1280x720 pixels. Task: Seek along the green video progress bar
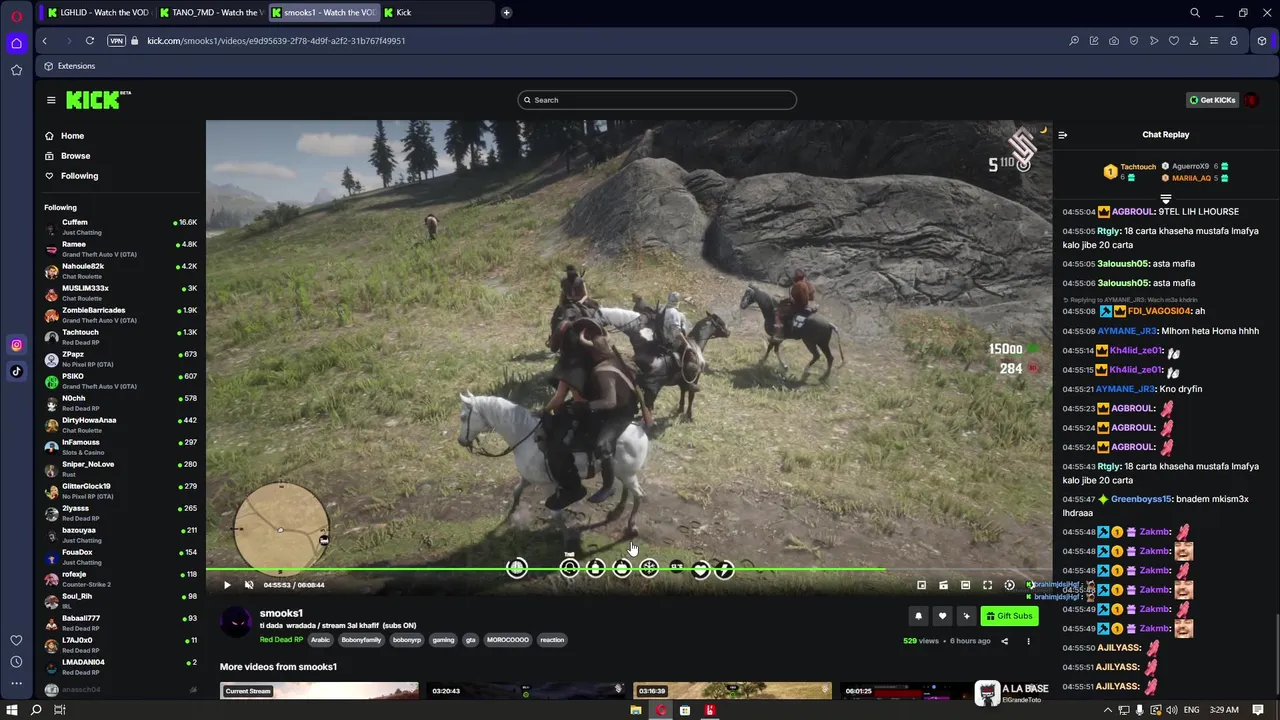pyautogui.click(x=629, y=570)
